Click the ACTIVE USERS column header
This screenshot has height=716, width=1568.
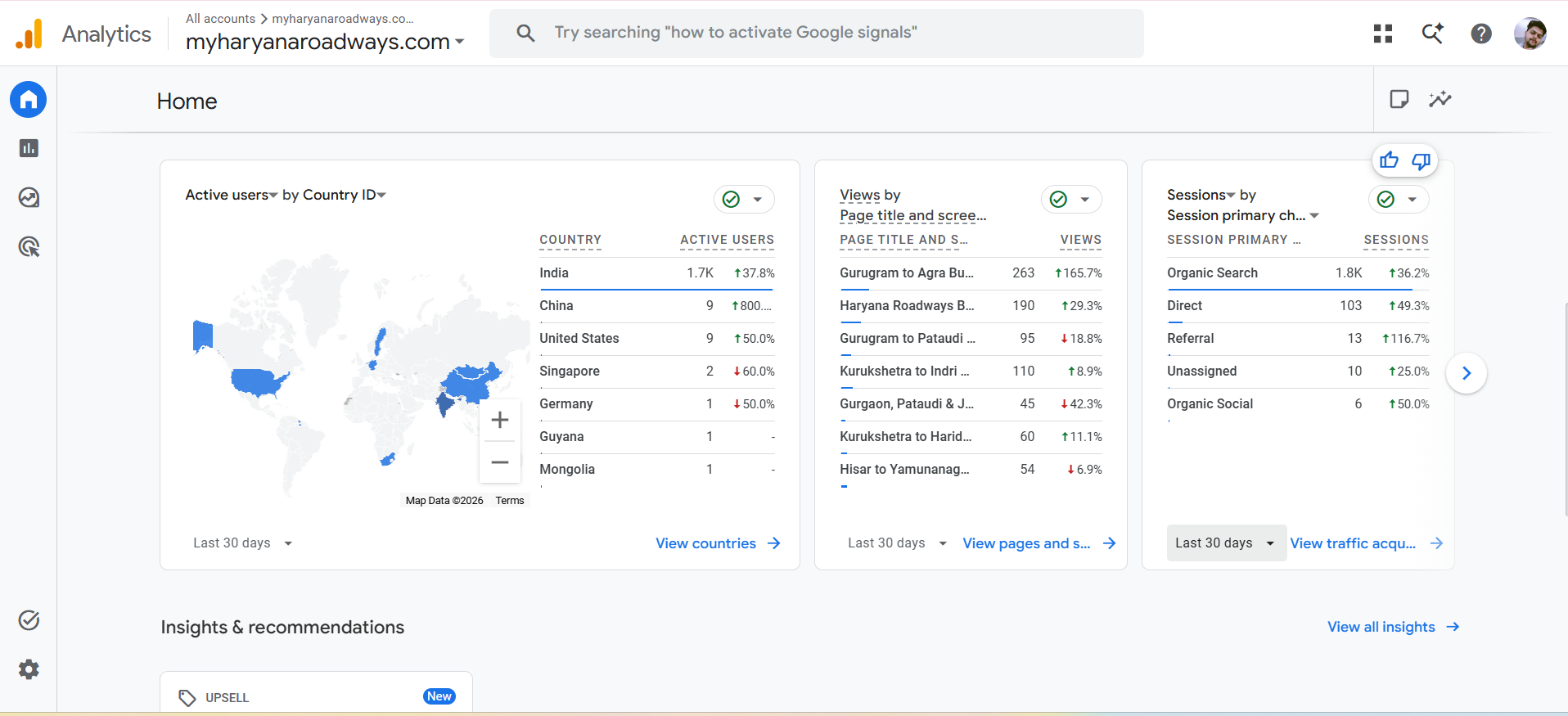[x=727, y=240]
